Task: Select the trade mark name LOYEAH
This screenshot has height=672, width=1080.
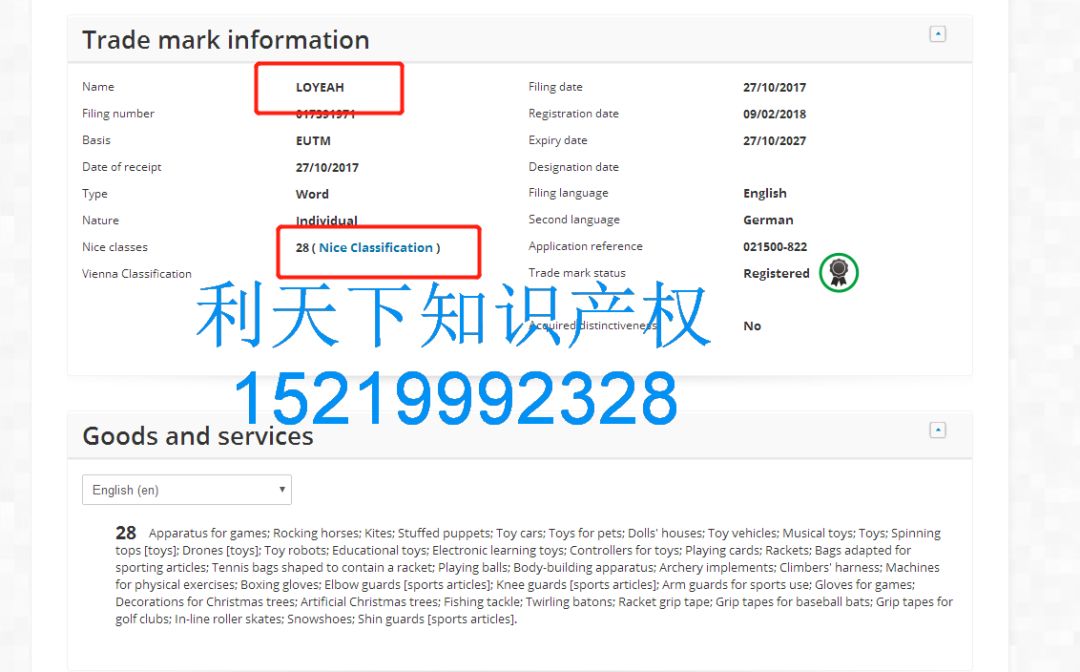Action: click(x=320, y=87)
